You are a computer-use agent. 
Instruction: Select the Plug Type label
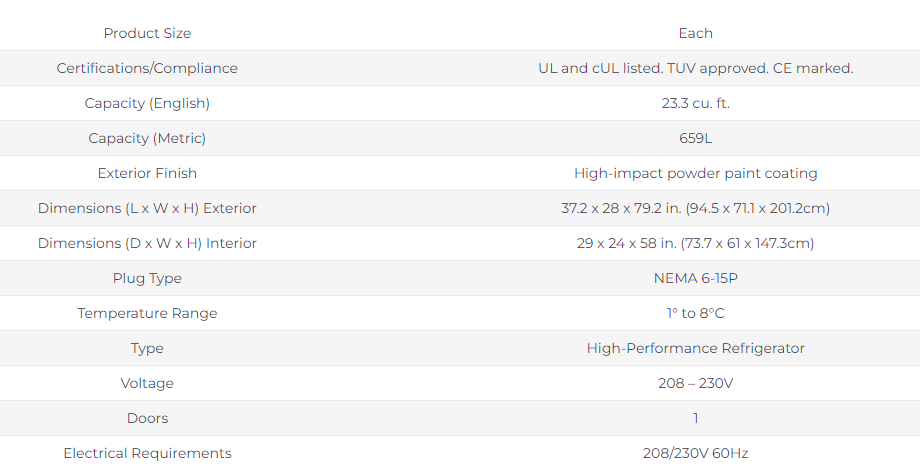(147, 278)
